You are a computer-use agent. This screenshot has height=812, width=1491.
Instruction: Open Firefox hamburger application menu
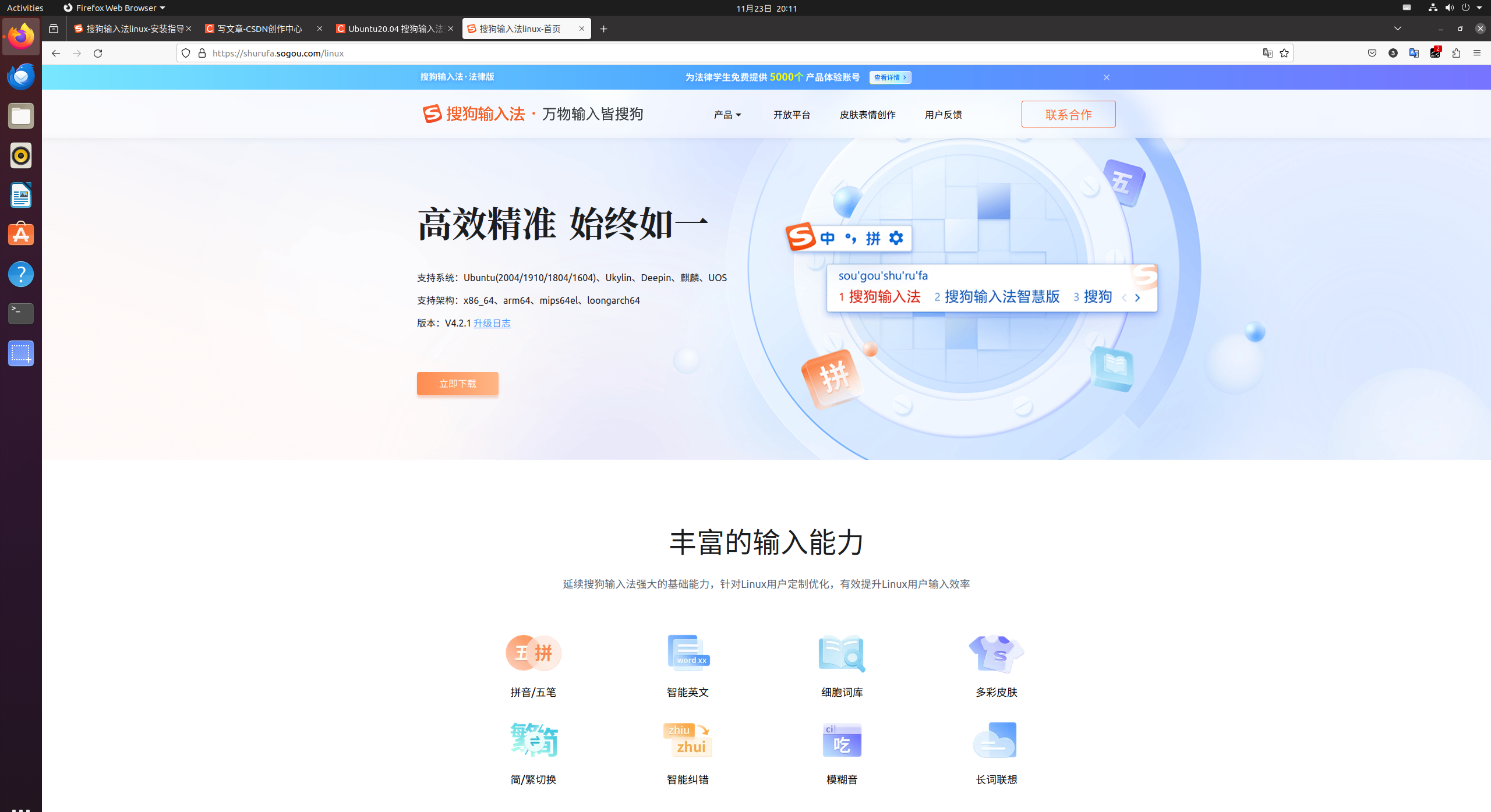pyautogui.click(x=1476, y=53)
